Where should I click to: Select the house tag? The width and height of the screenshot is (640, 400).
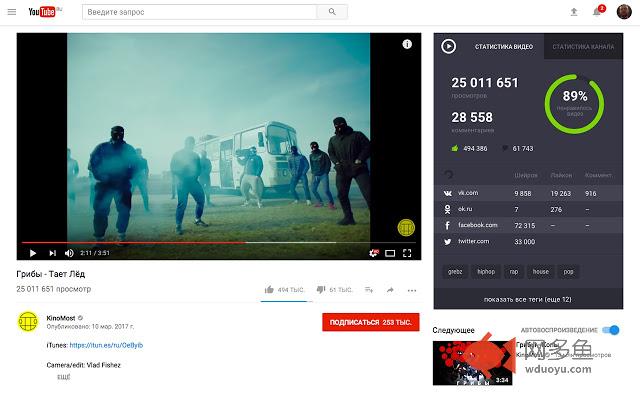coord(540,271)
